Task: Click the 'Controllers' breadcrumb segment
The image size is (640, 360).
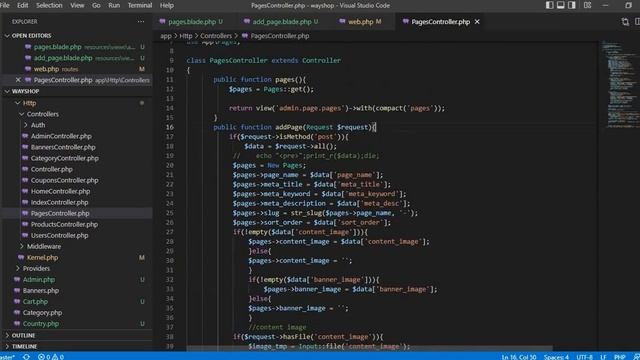Action: click(x=216, y=36)
